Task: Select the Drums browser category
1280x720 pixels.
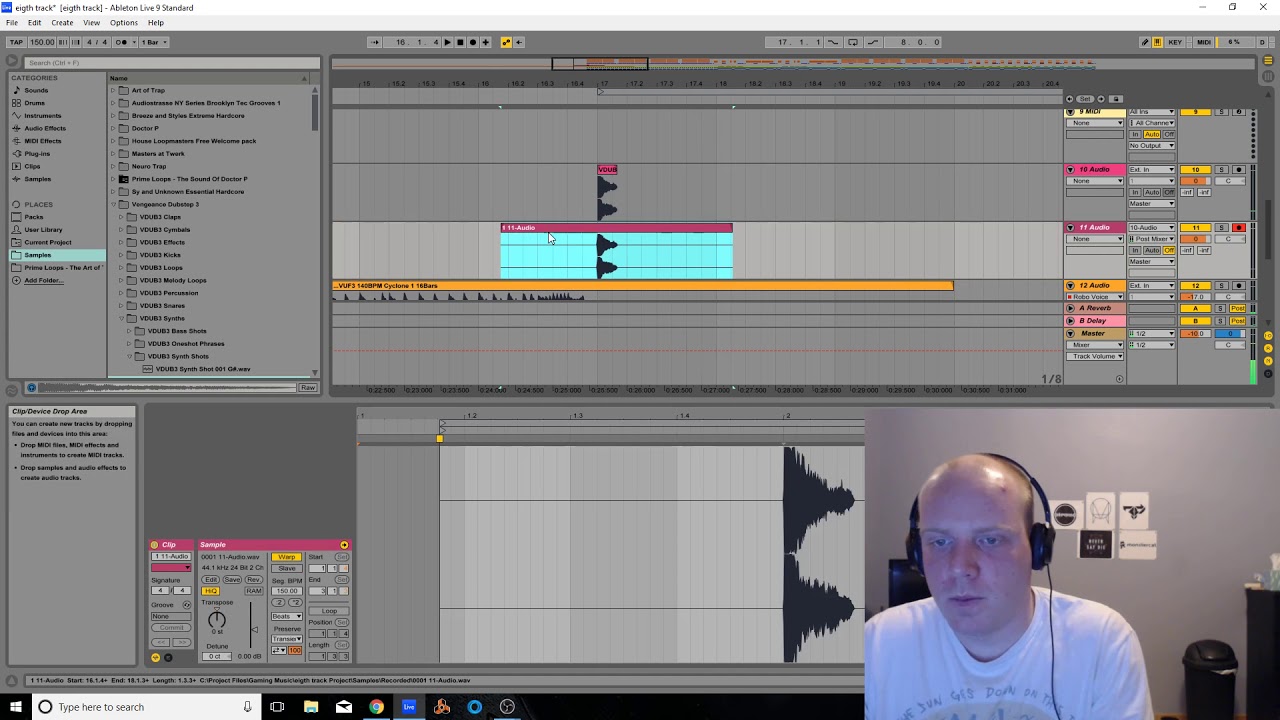Action: coord(35,103)
